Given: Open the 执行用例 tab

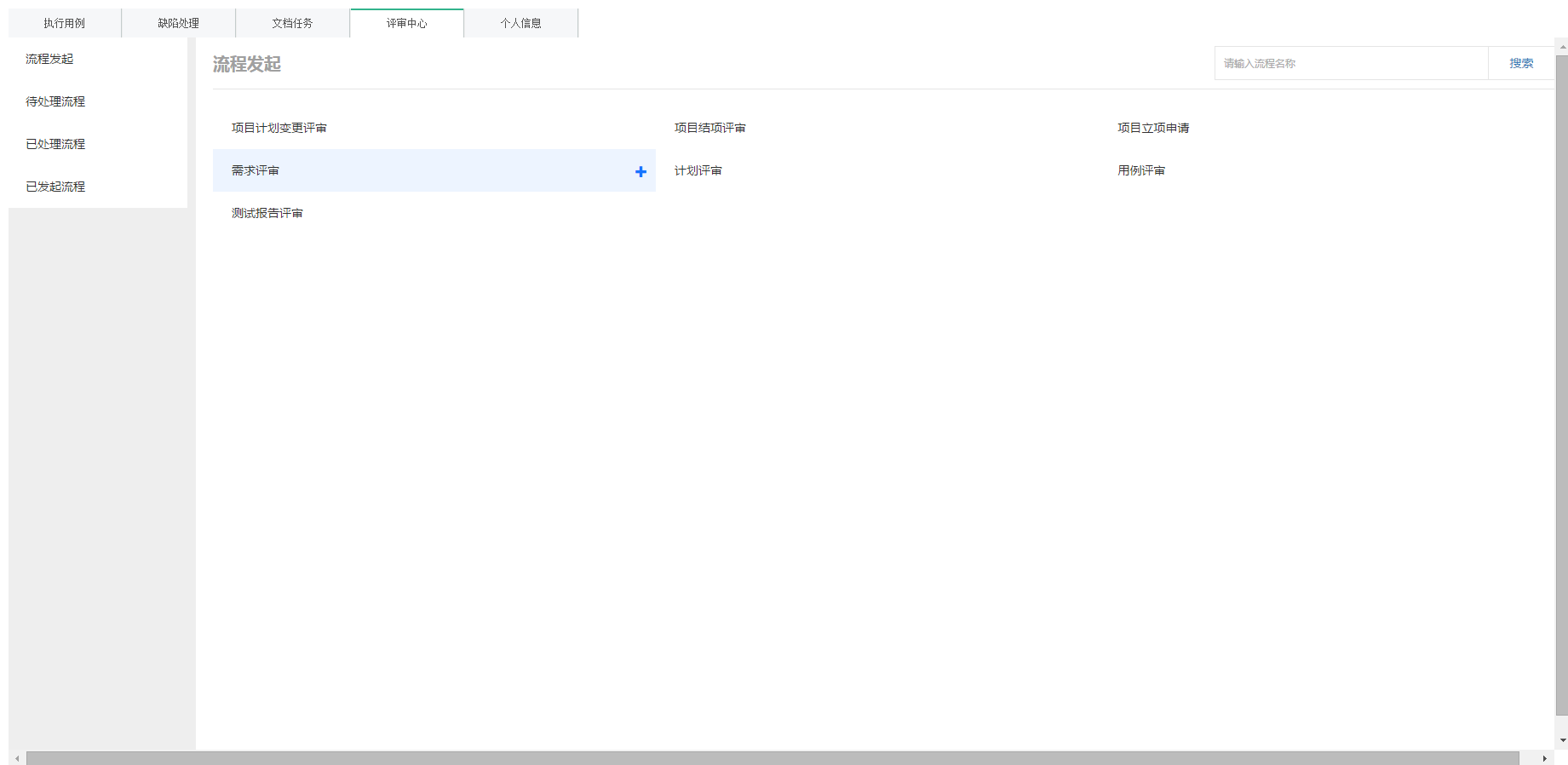Looking at the screenshot, I should click(x=65, y=24).
